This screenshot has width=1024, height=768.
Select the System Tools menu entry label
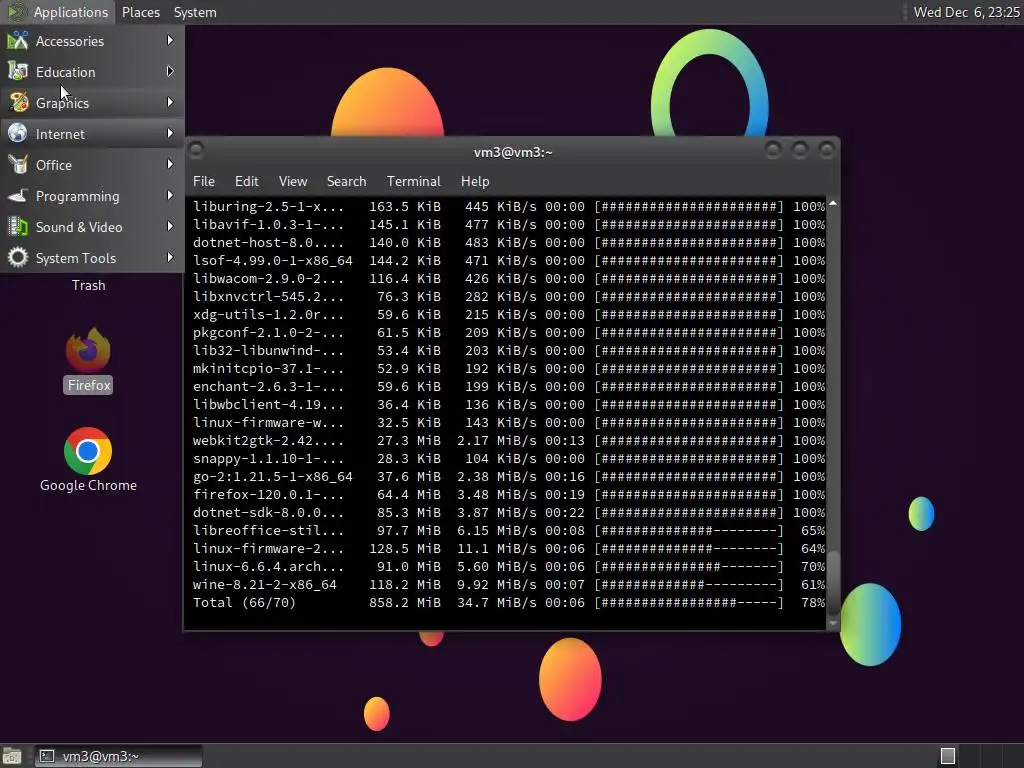[76, 258]
